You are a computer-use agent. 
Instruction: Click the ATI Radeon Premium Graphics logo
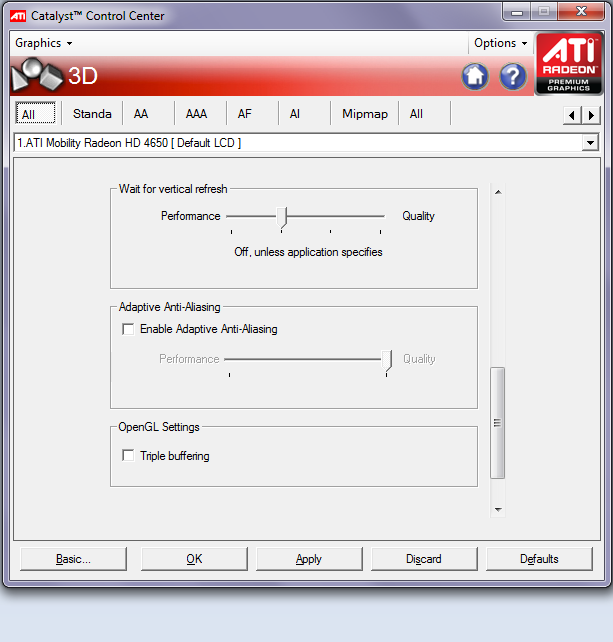click(x=568, y=64)
